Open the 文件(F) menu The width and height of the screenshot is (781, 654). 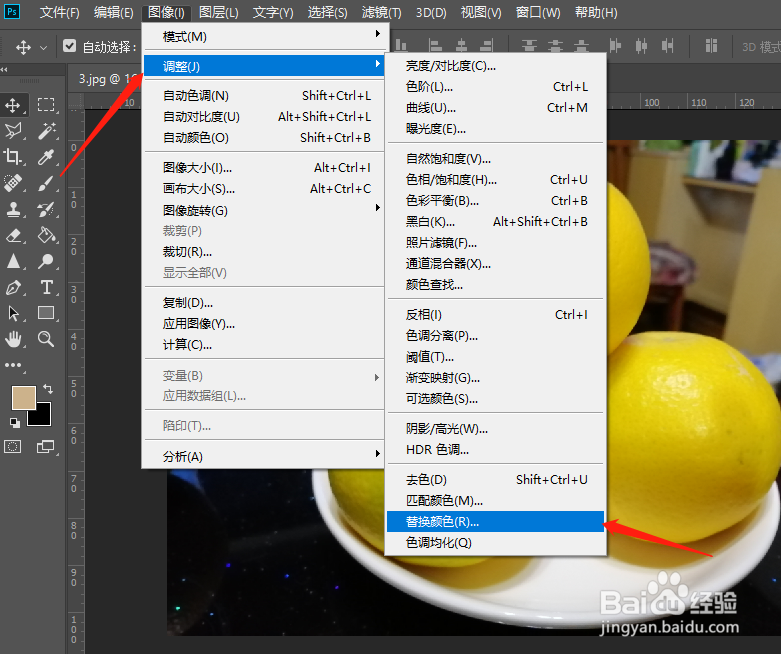59,12
